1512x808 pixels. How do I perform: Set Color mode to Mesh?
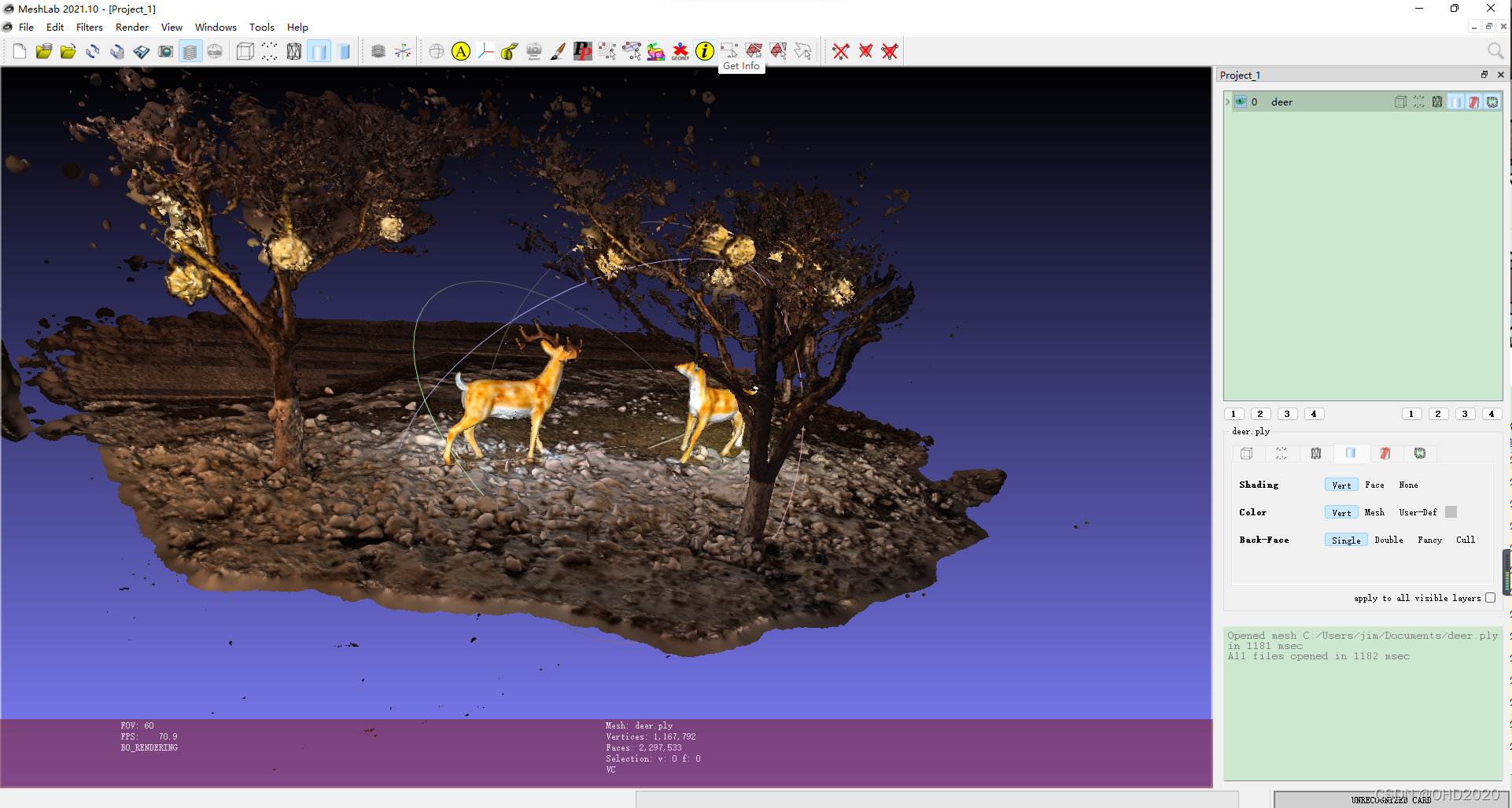tap(1374, 512)
